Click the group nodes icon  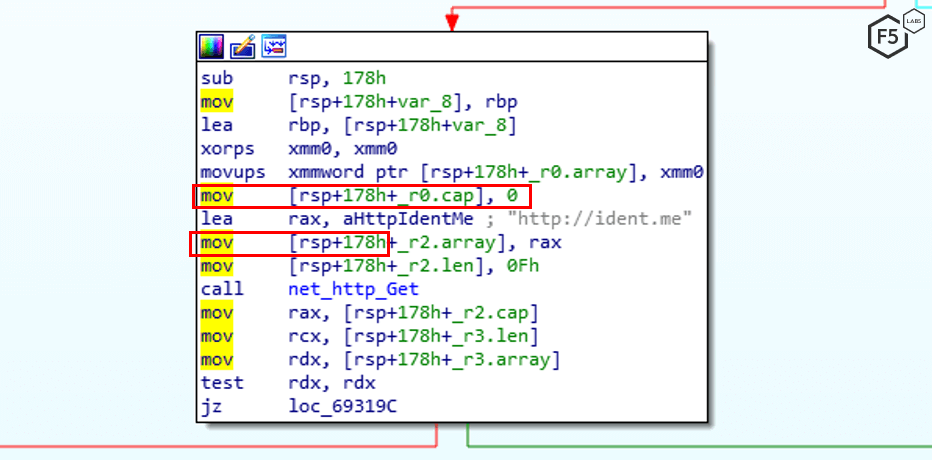273,46
